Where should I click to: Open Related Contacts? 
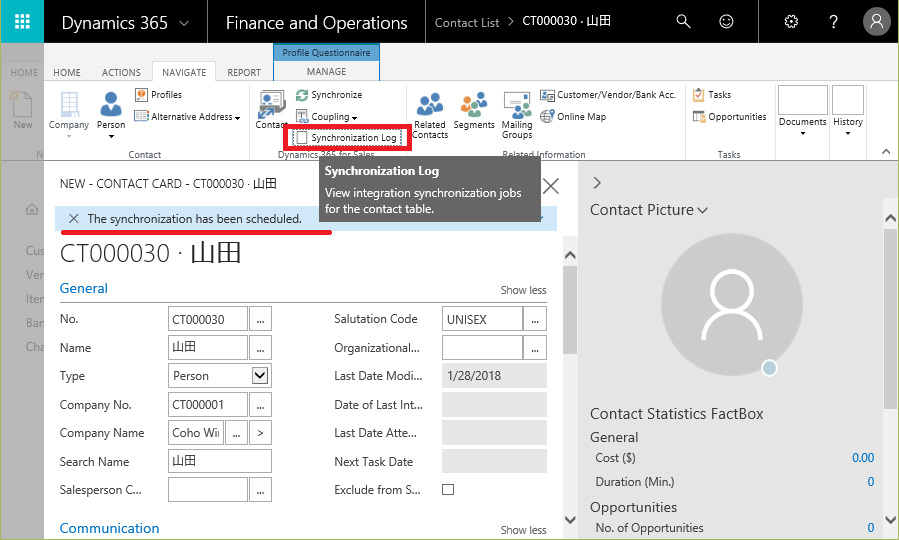[x=430, y=115]
